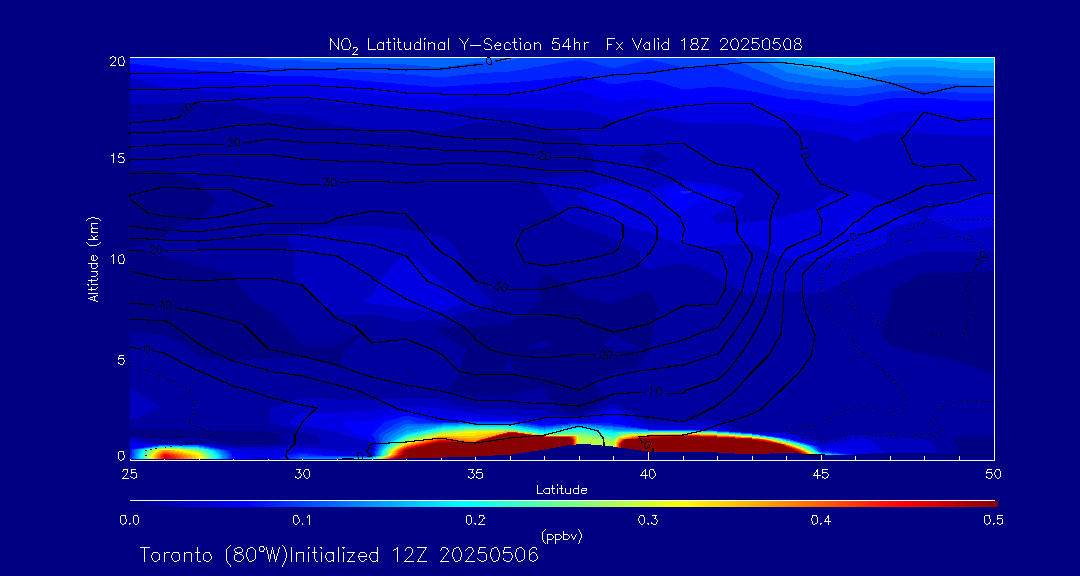Click the 10 km altitude tick label
Image resolution: width=1080 pixels, height=576 pixels.
pyautogui.click(x=116, y=259)
